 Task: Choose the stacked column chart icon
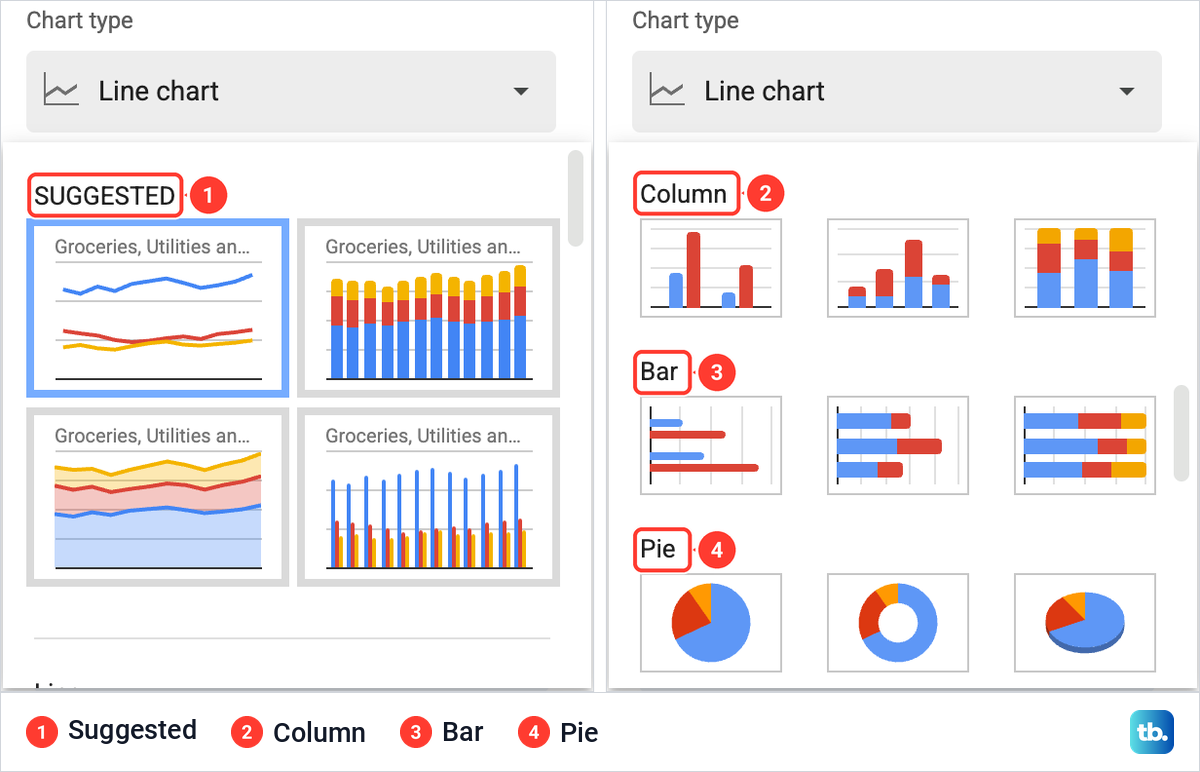point(898,268)
